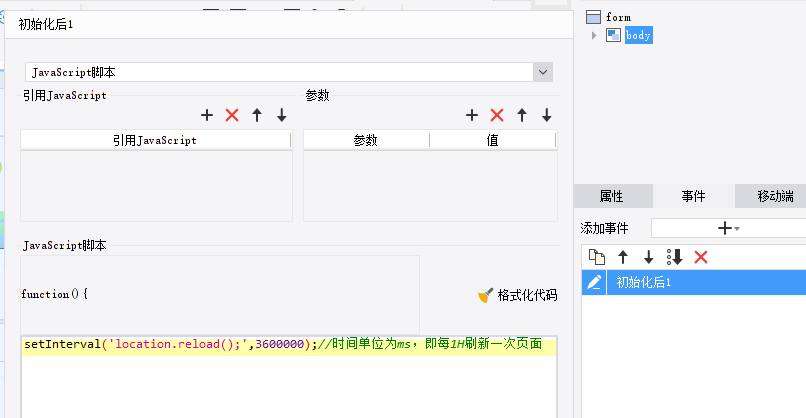Expand the body node in tree
This screenshot has width=806, height=418.
[595, 36]
